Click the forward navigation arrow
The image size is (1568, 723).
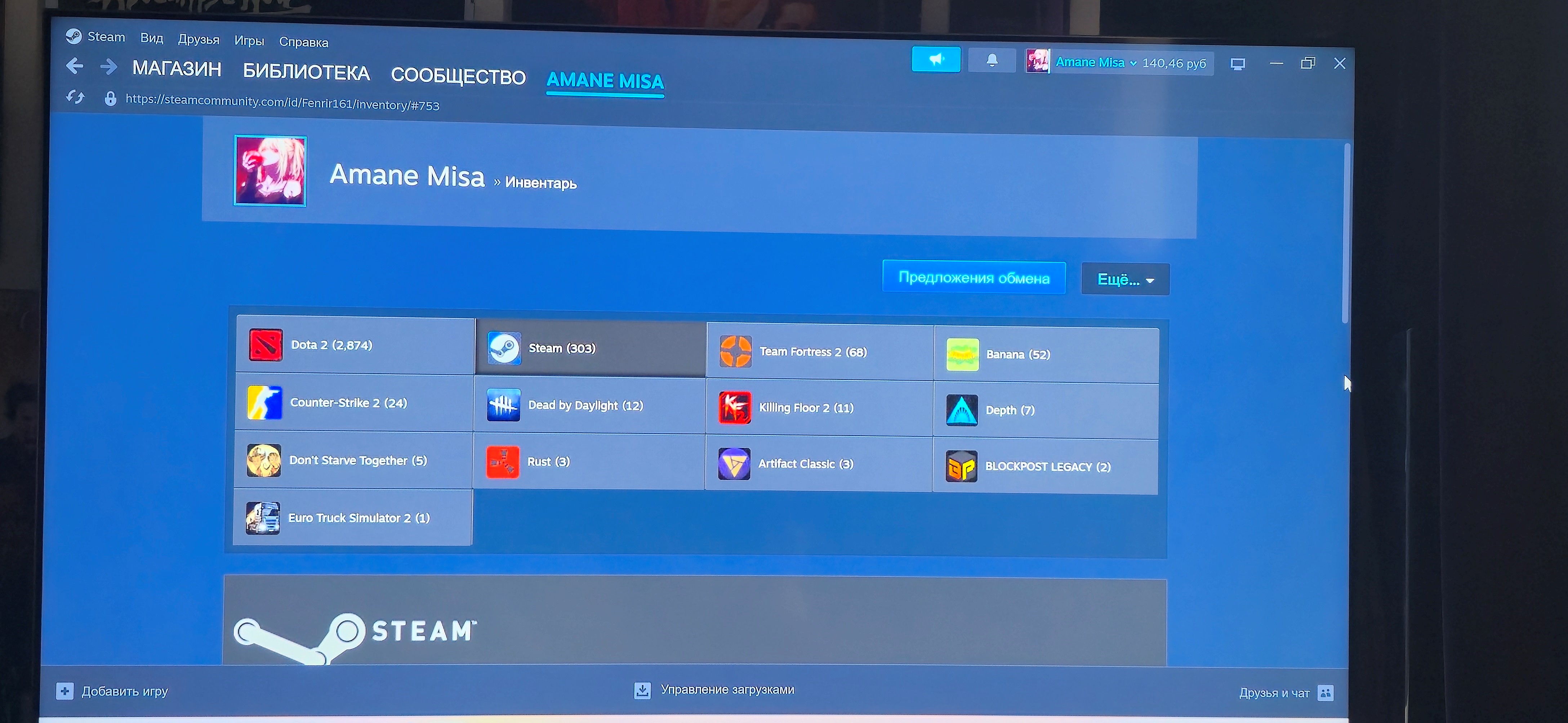(108, 66)
